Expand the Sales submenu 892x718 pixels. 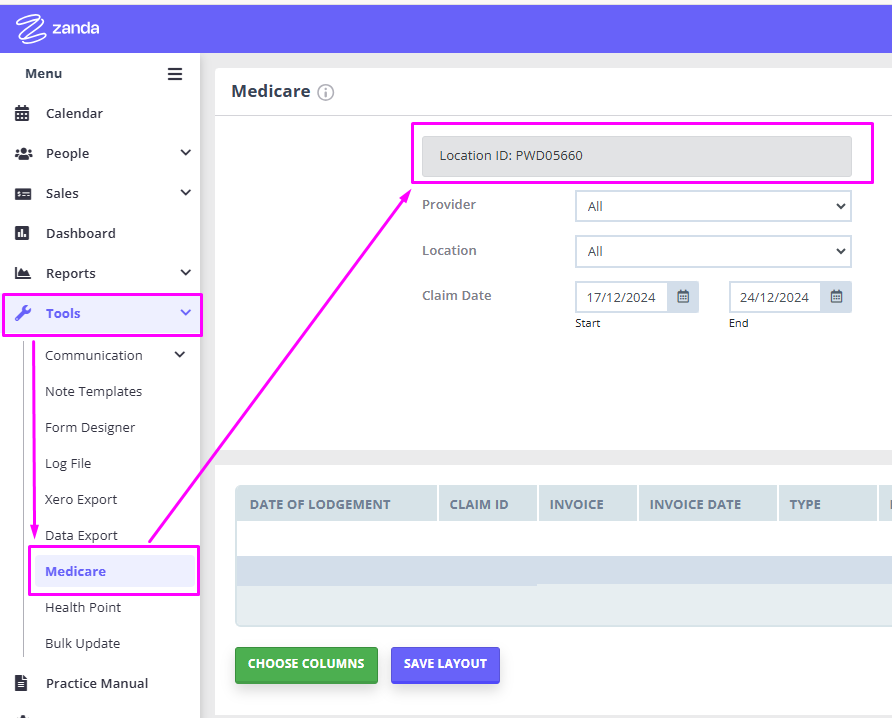(185, 193)
